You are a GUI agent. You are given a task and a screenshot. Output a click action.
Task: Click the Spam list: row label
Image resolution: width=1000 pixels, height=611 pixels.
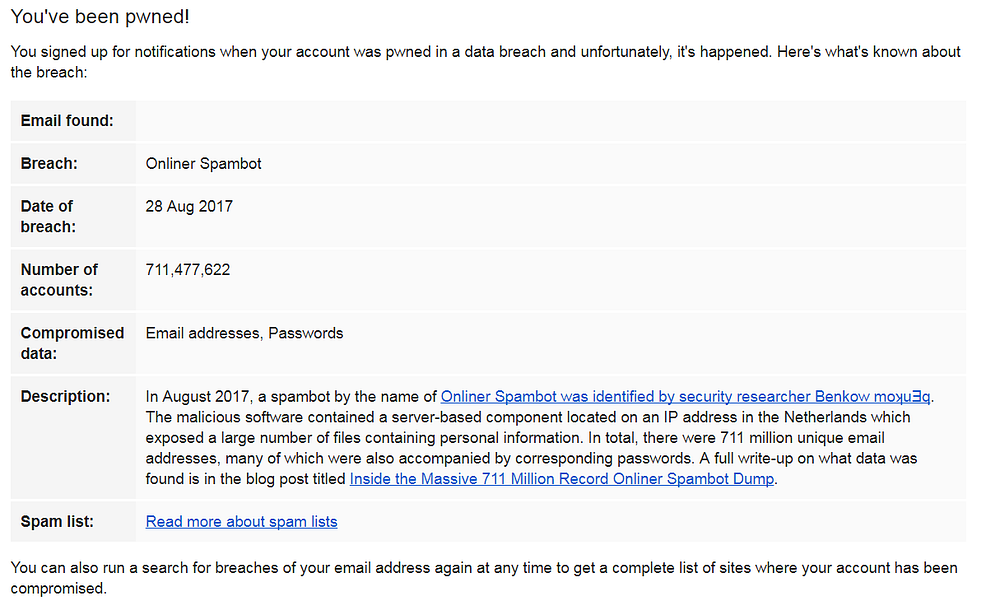point(57,522)
